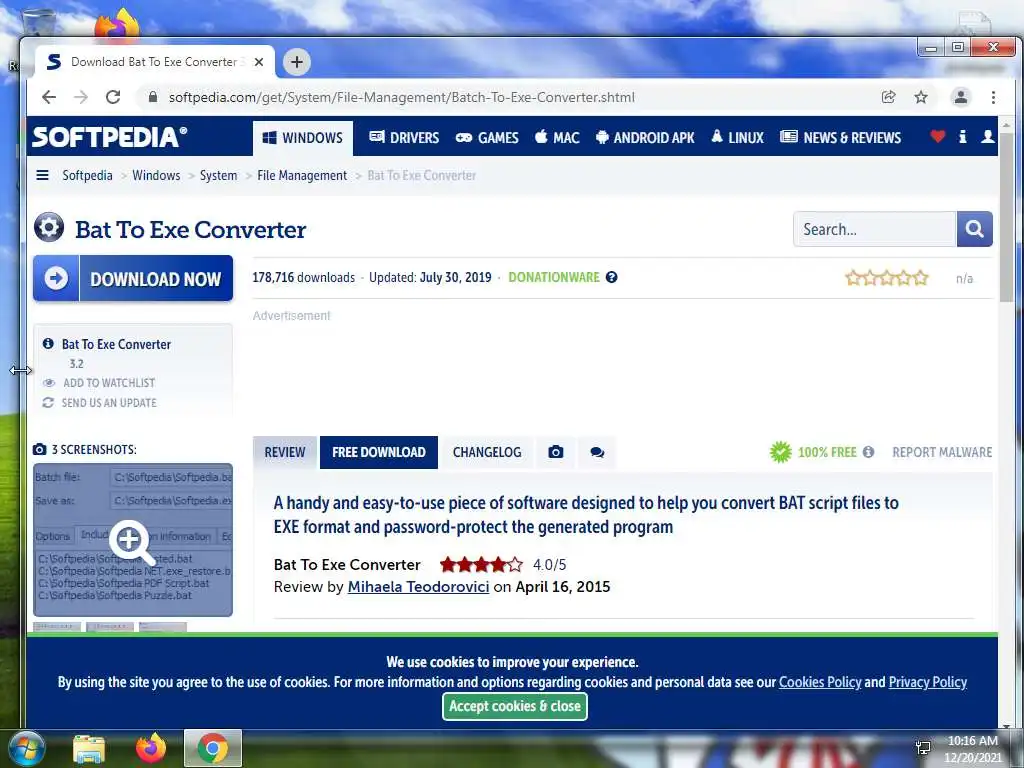Click the DOWNLOAD NOW button
Image resolution: width=1024 pixels, height=768 pixels.
(x=133, y=278)
